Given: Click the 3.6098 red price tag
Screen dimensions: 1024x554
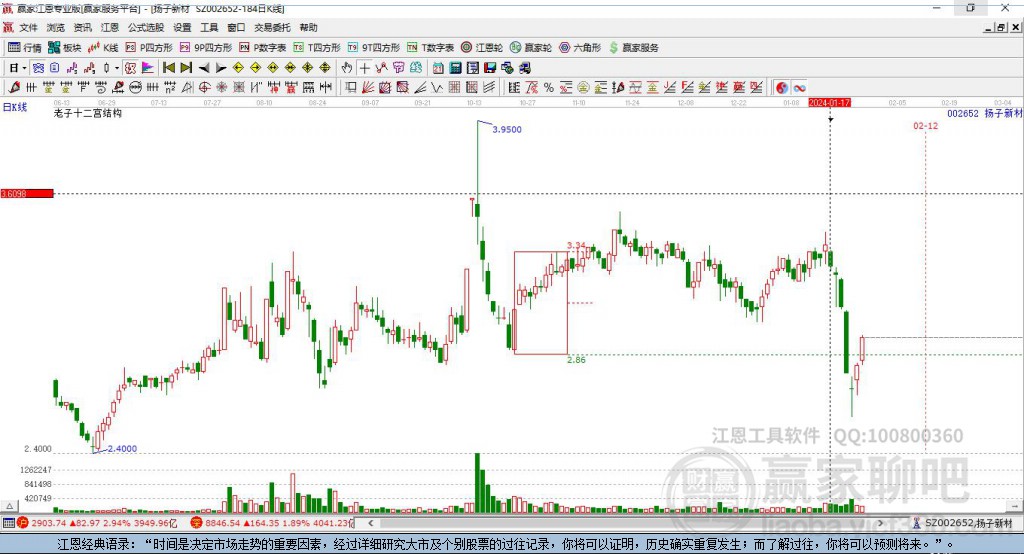Looking at the screenshot, I should [x=27, y=193].
